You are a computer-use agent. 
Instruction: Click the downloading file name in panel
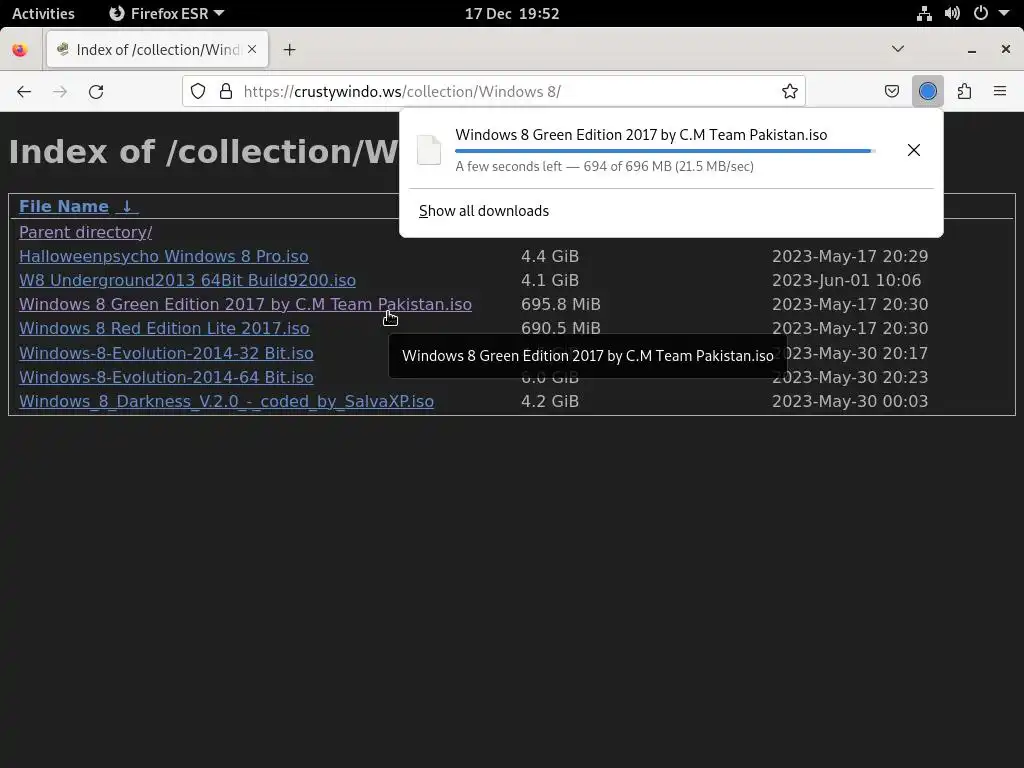coord(641,135)
